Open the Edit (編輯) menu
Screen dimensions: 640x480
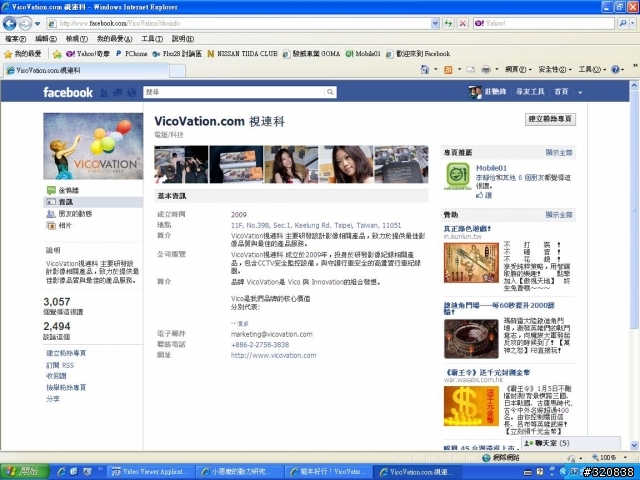pos(46,39)
